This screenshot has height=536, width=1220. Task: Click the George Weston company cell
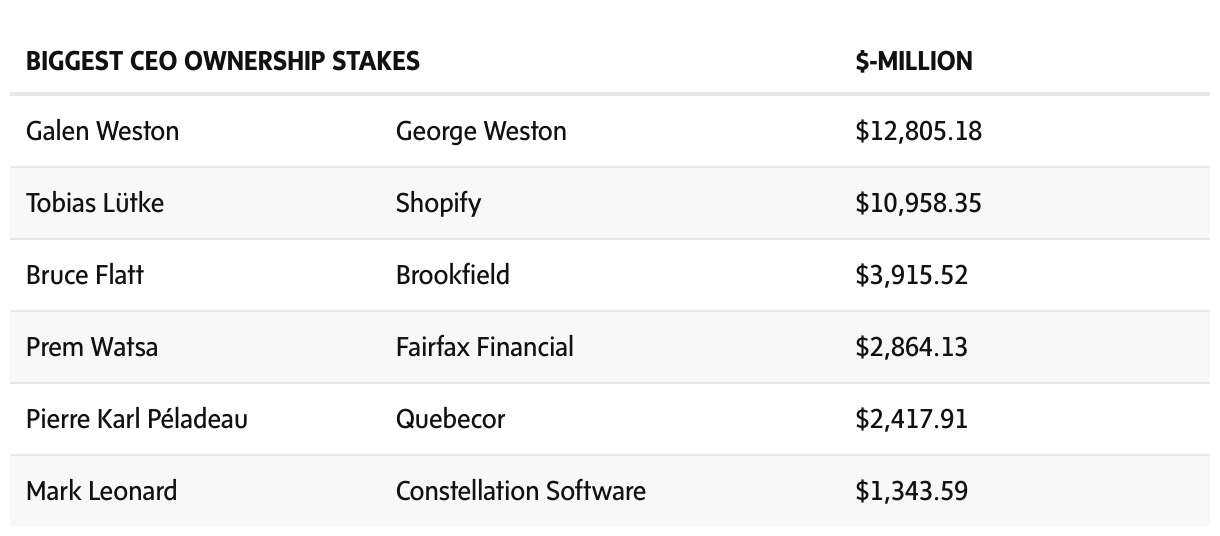(481, 131)
